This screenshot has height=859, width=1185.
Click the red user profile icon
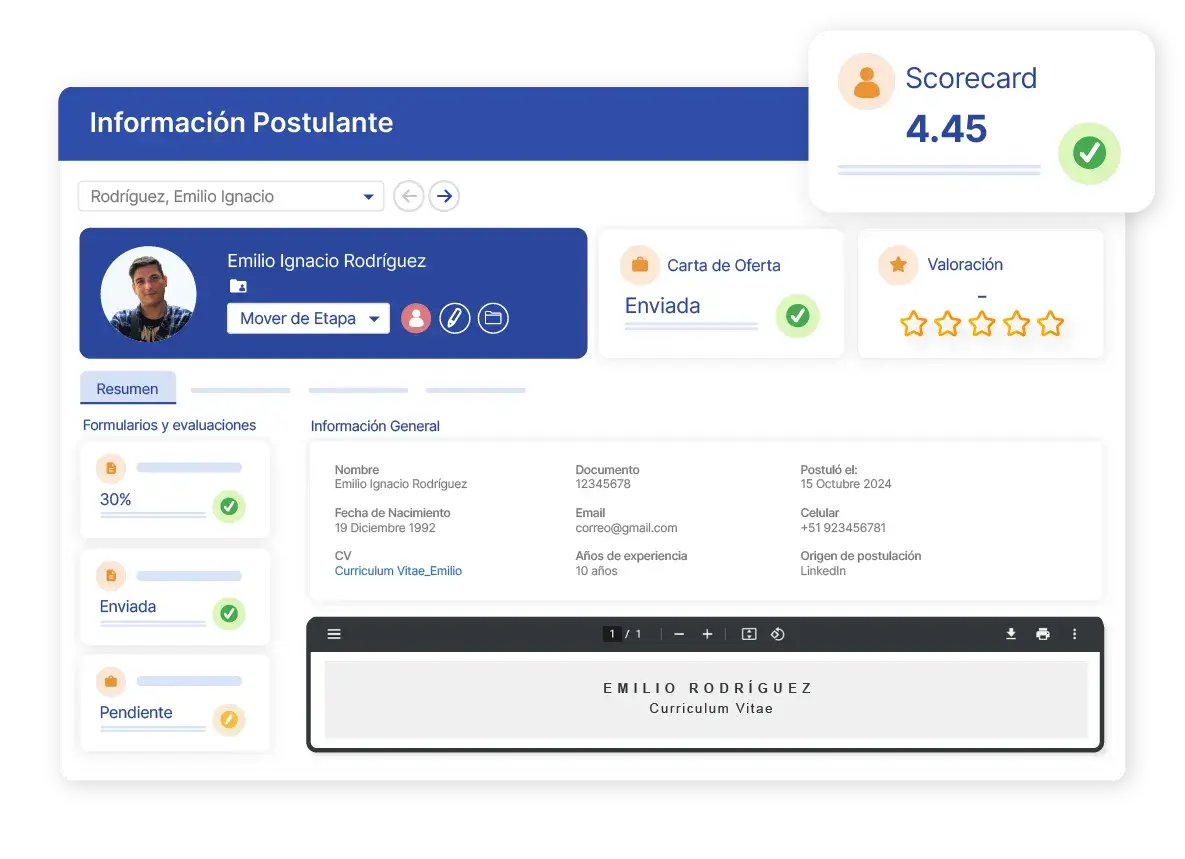point(416,319)
